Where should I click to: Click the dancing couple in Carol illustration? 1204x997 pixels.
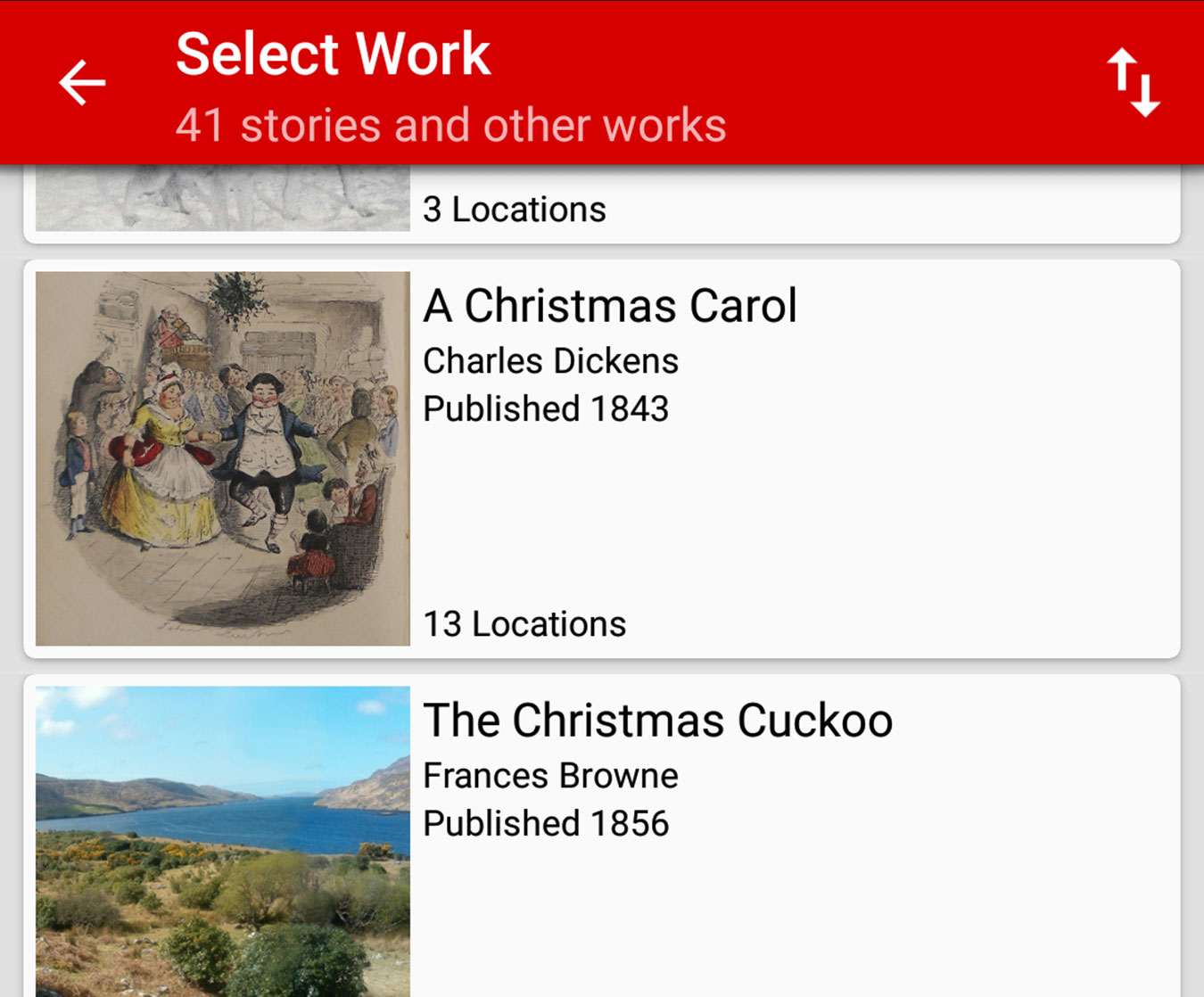214,446
